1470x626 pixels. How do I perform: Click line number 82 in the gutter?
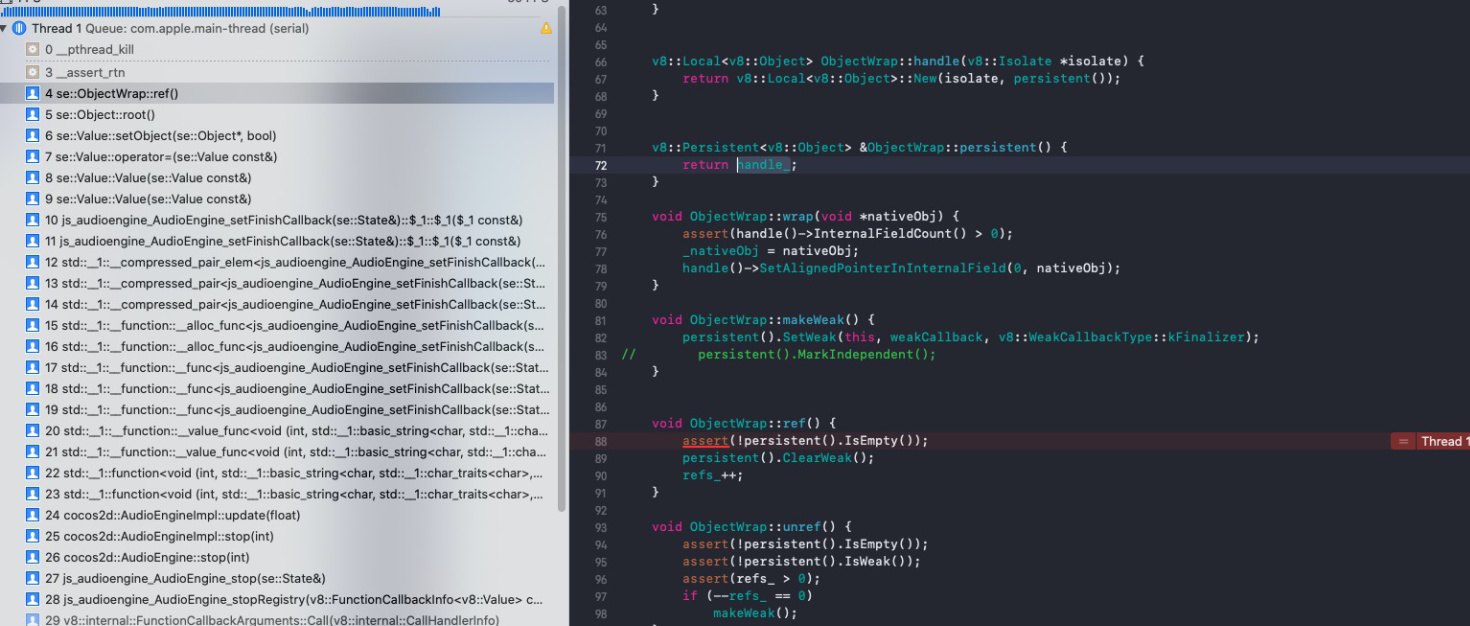pyautogui.click(x=600, y=337)
